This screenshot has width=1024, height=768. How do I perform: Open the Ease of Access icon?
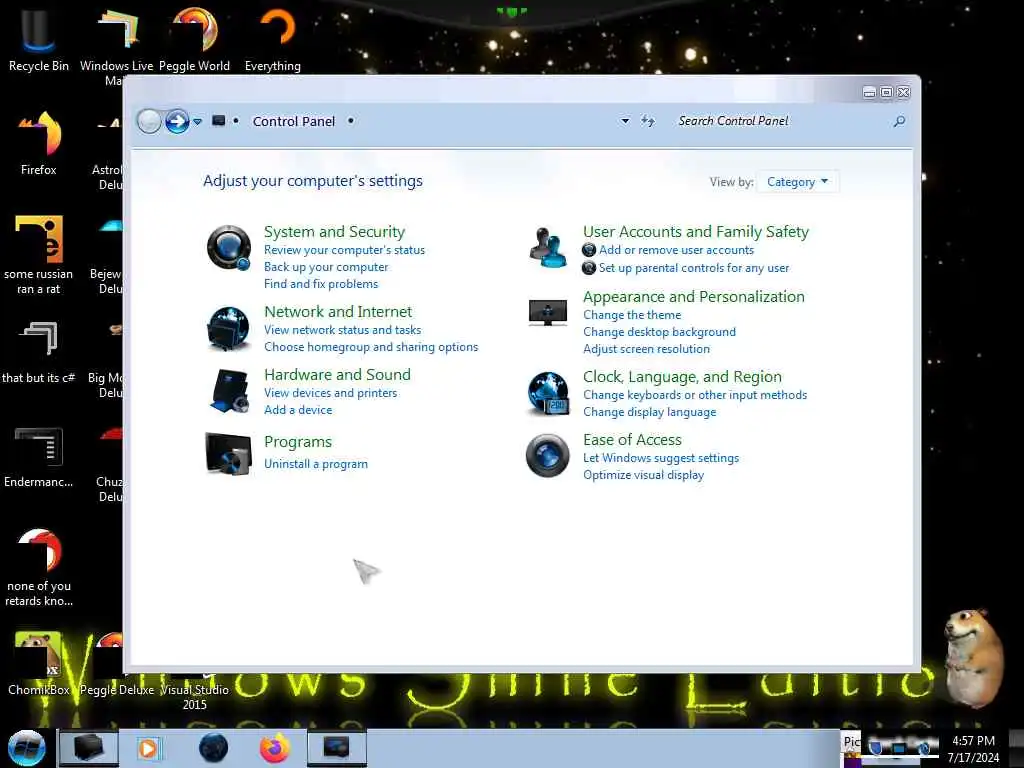point(547,455)
